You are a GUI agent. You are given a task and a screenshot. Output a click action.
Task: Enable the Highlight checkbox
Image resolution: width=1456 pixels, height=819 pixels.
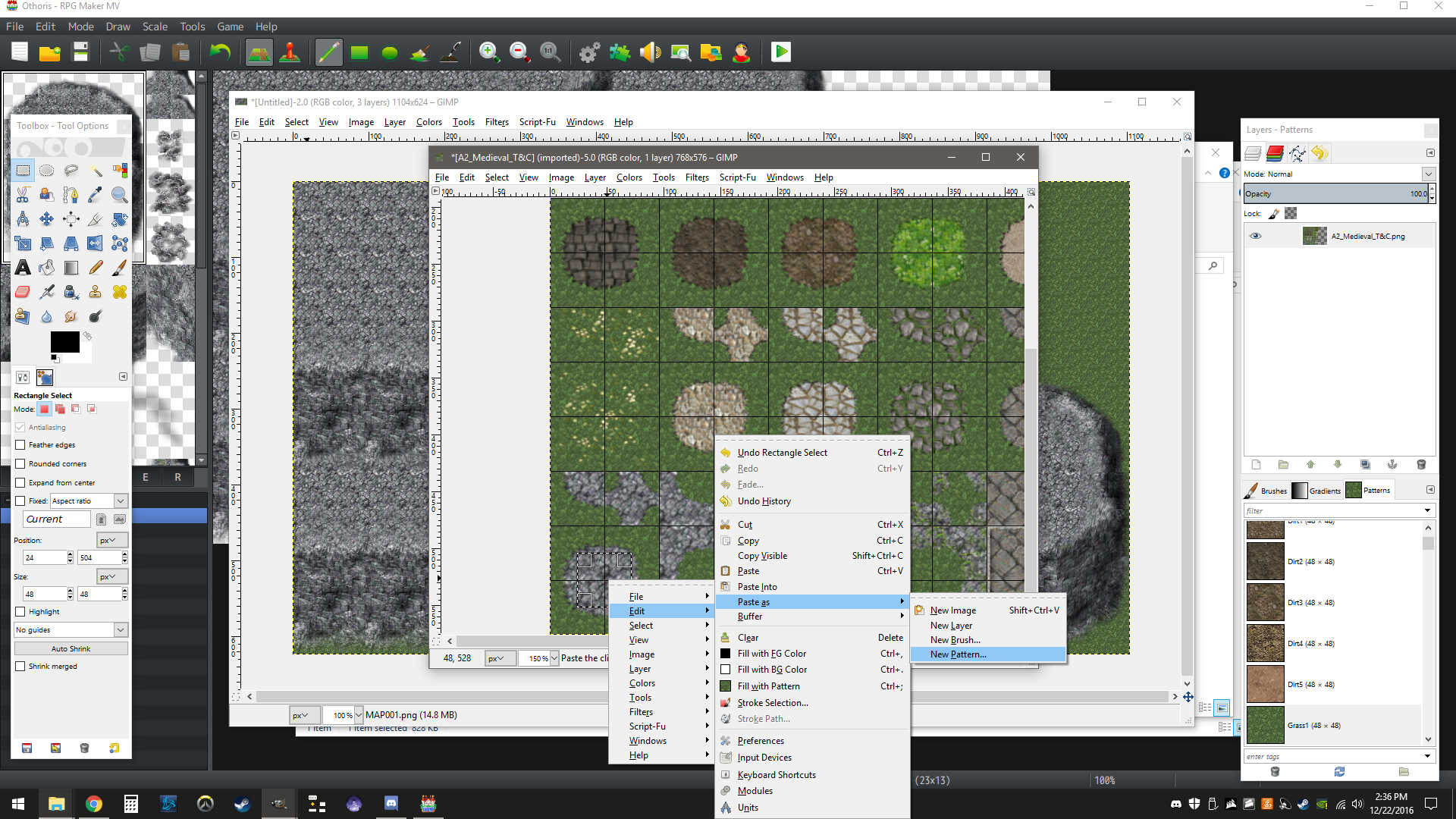tap(20, 612)
